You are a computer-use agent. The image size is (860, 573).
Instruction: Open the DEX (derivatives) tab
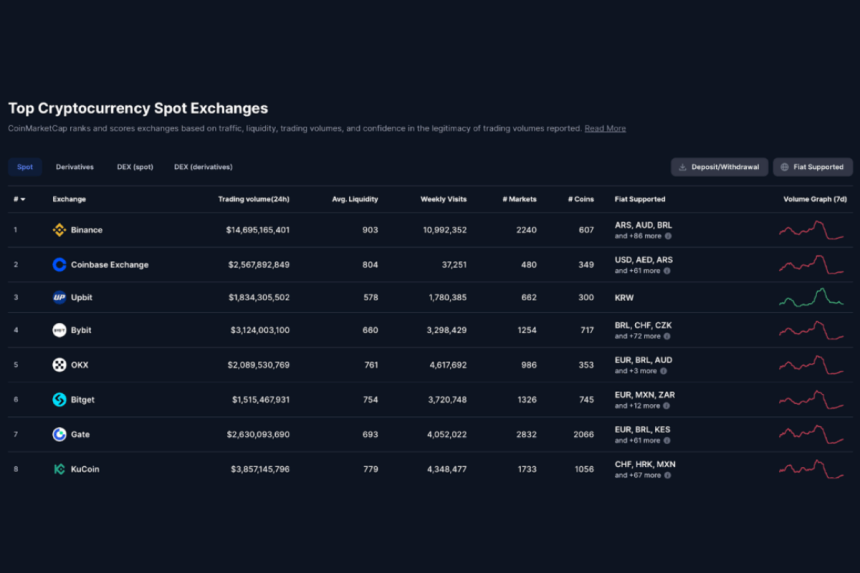(x=203, y=167)
